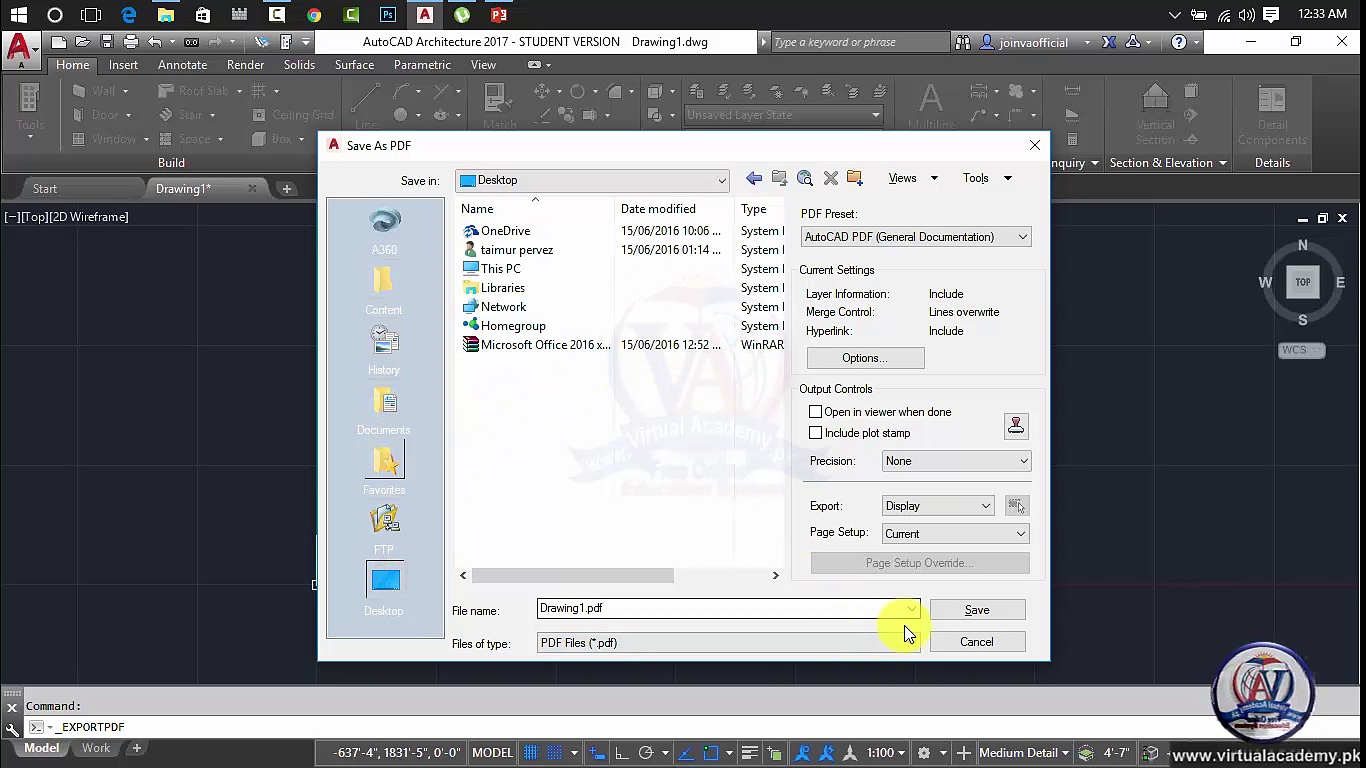Screen dimensions: 1366x768
Task: Sort files by the Name column header
Action: tap(535, 209)
